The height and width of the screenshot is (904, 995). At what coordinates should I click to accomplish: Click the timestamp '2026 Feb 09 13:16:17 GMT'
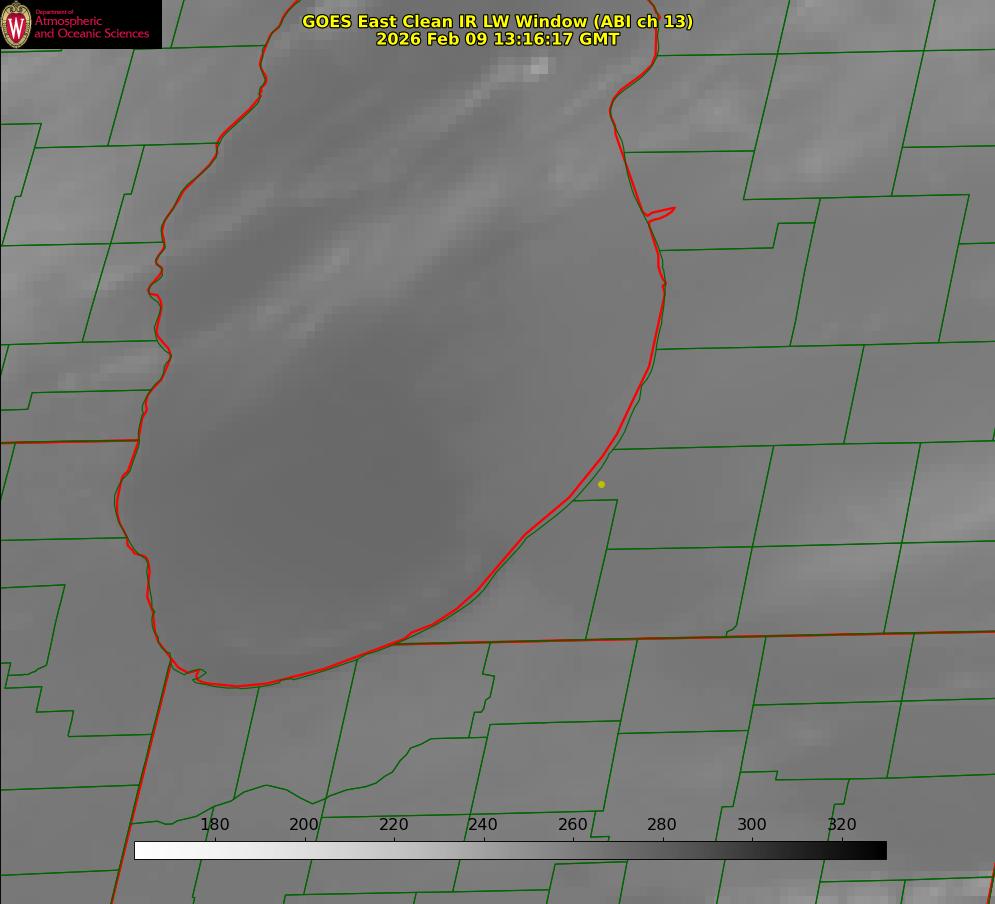[498, 39]
